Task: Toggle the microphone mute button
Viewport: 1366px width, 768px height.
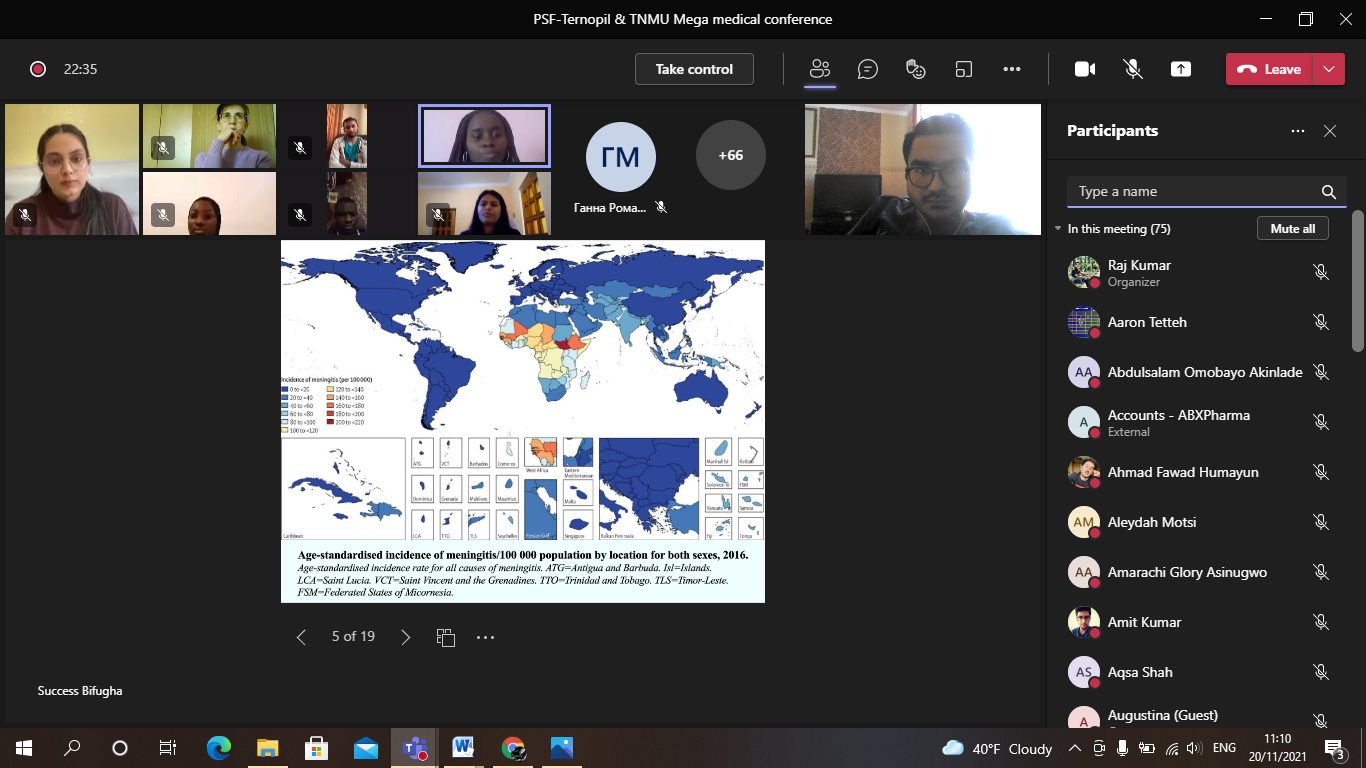Action: [1133, 69]
